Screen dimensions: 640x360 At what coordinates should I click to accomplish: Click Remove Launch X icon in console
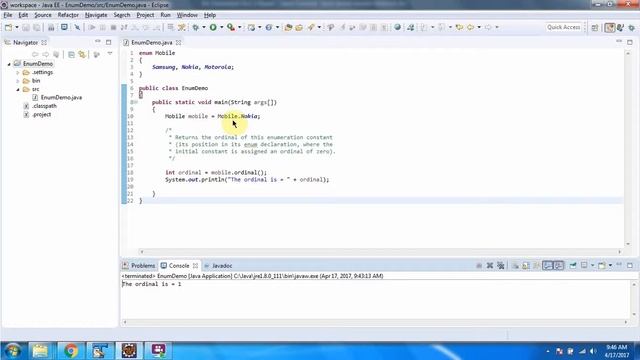pos(490,266)
